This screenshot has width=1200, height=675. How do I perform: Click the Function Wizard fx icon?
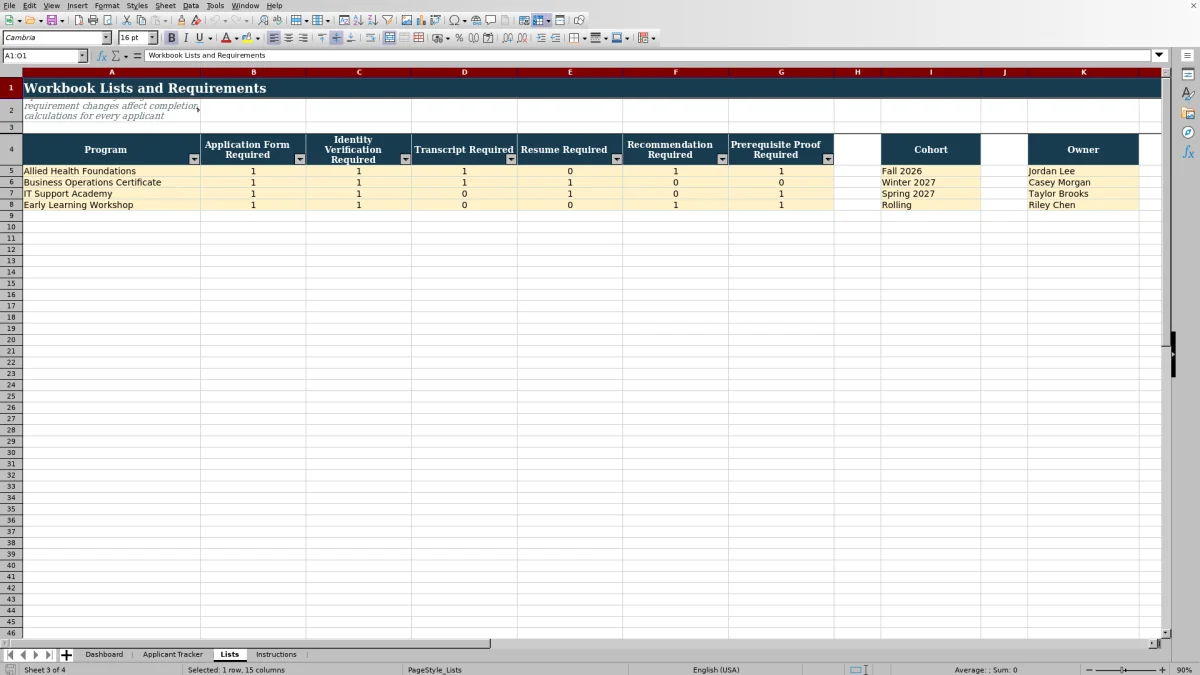click(102, 56)
